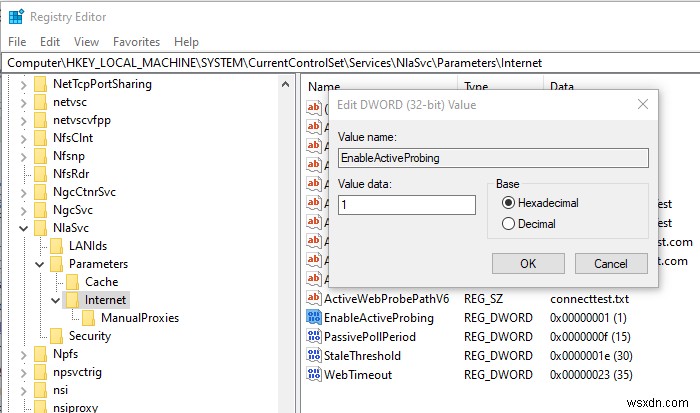Cancel the Edit DWORD dialog

[611, 263]
